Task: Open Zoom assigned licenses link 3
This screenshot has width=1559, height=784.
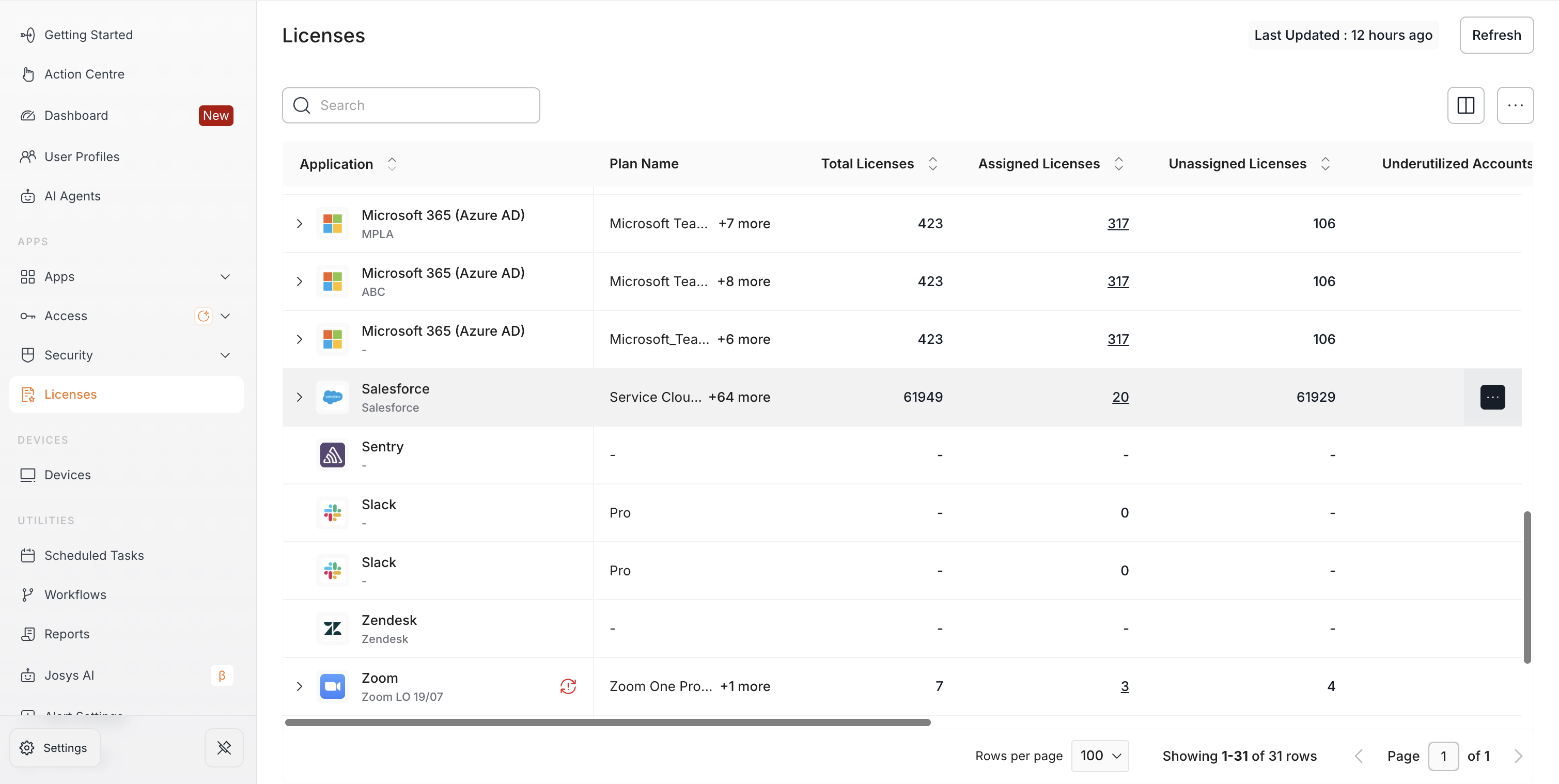Action: click(1125, 686)
